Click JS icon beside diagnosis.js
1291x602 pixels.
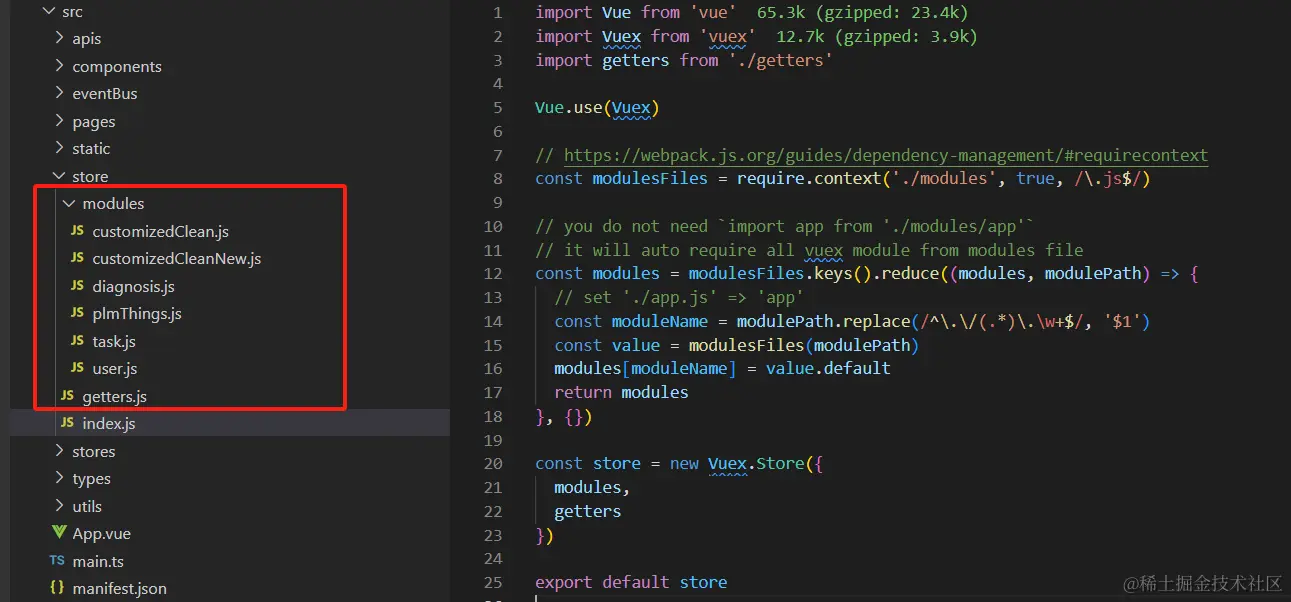77,286
